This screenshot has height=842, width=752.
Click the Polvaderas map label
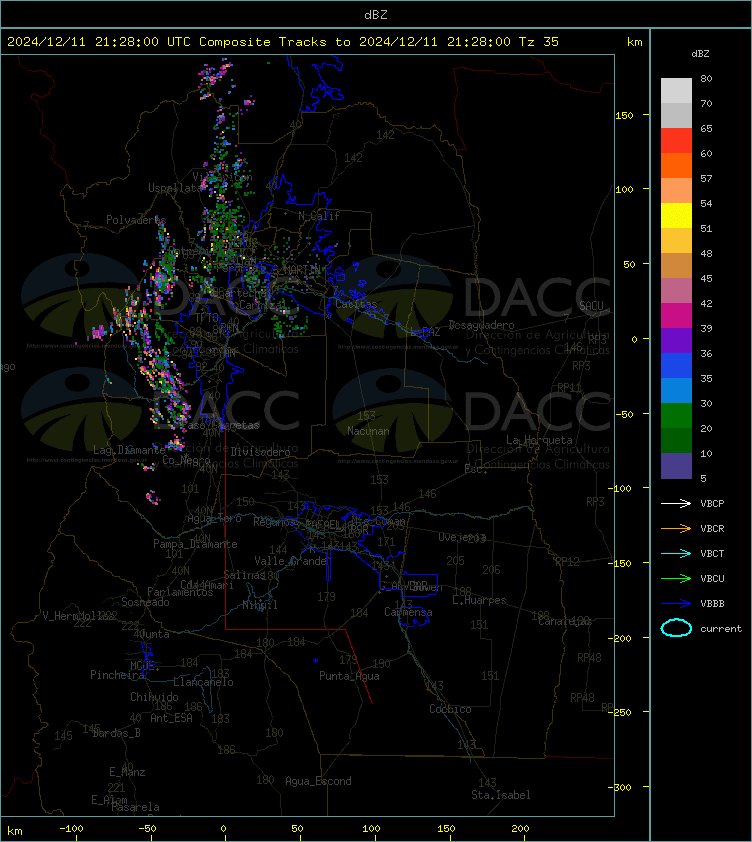136,220
